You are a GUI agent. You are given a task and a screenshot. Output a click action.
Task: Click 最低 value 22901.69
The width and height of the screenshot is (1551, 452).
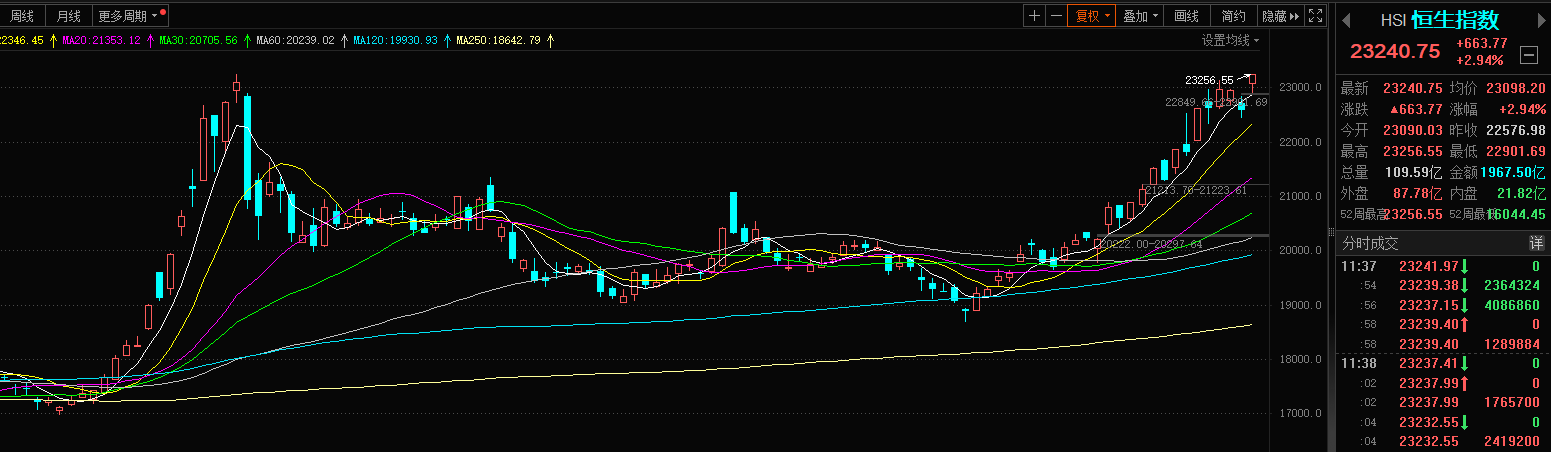point(1516,151)
